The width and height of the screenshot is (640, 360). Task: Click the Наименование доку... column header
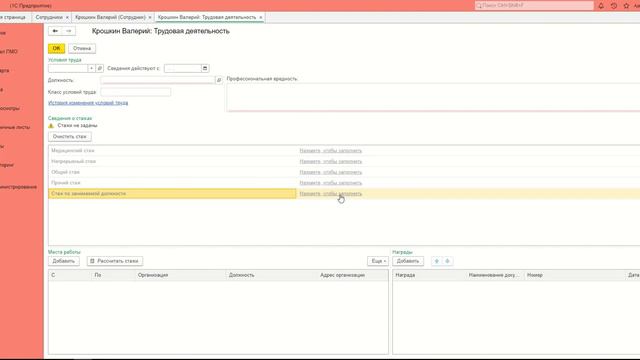click(495, 275)
